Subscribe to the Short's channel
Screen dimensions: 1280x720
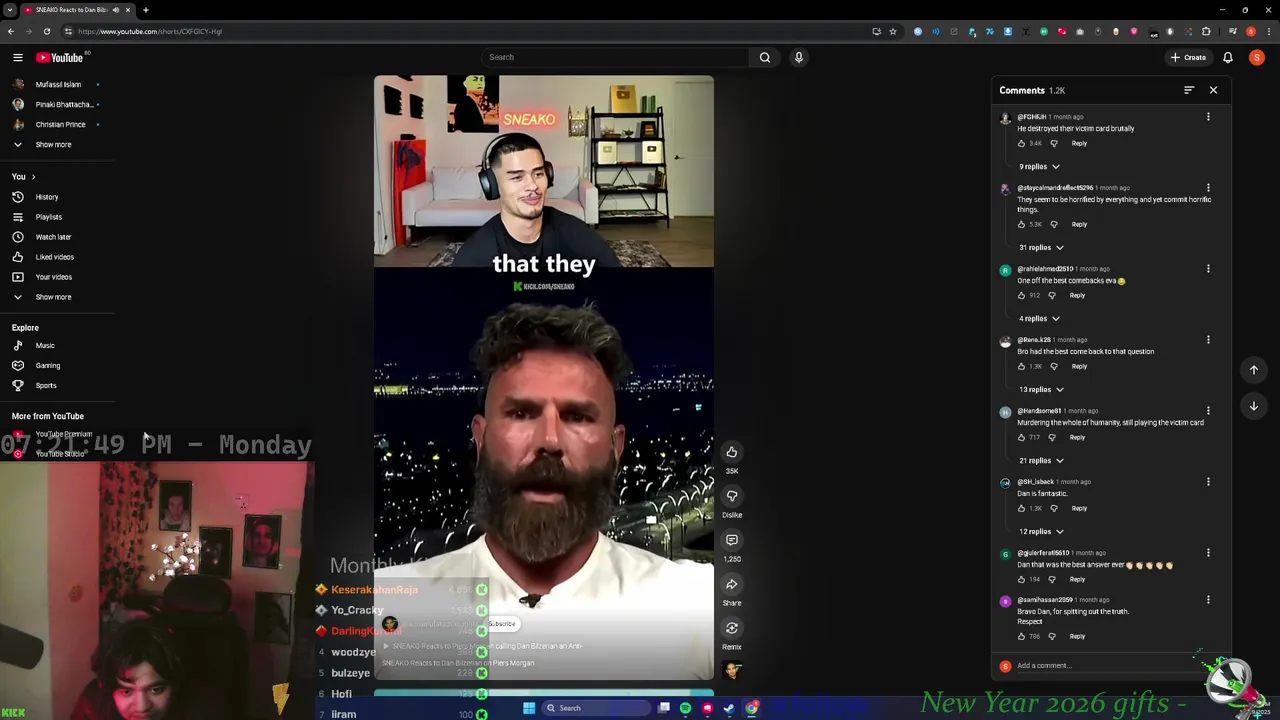click(502, 624)
